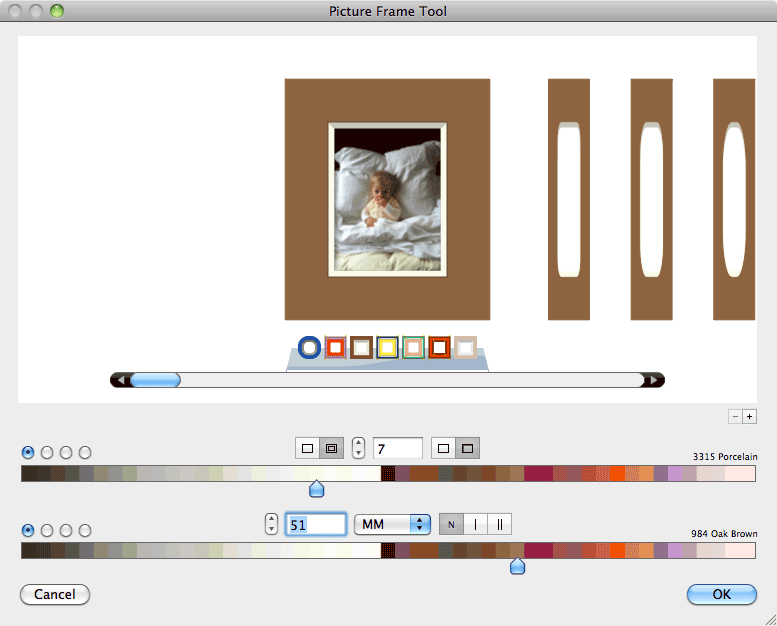
Task: Pick the bright orange swatch in the upper color strip
Action: click(617, 474)
